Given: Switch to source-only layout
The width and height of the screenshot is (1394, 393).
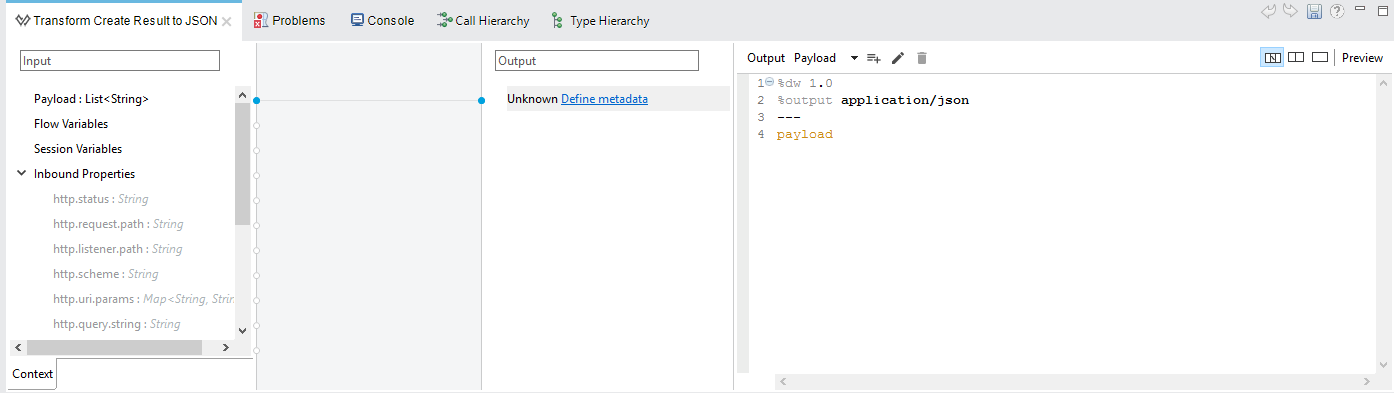Looking at the screenshot, I should coord(1320,57).
